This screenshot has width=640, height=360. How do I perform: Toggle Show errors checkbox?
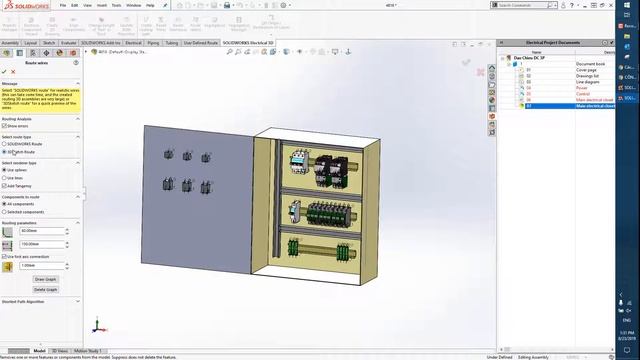(4, 126)
